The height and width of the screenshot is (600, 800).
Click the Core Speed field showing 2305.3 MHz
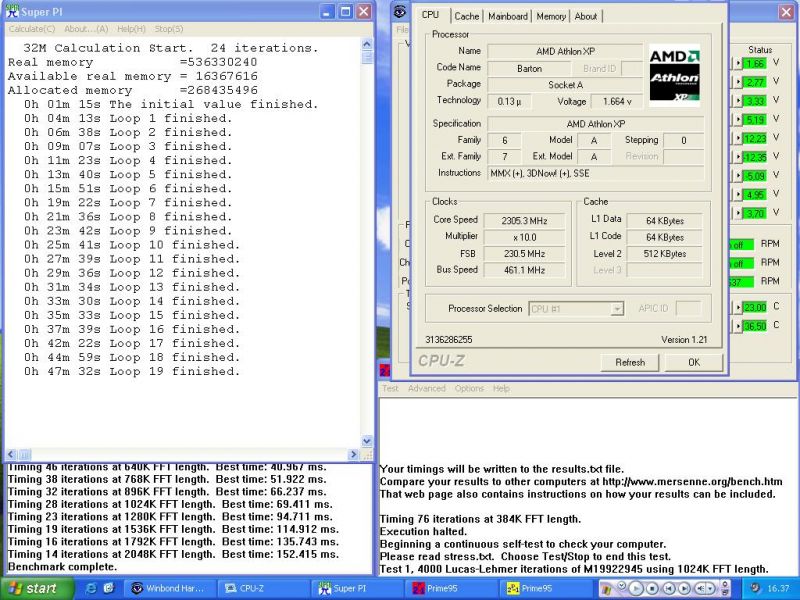pyautogui.click(x=524, y=221)
